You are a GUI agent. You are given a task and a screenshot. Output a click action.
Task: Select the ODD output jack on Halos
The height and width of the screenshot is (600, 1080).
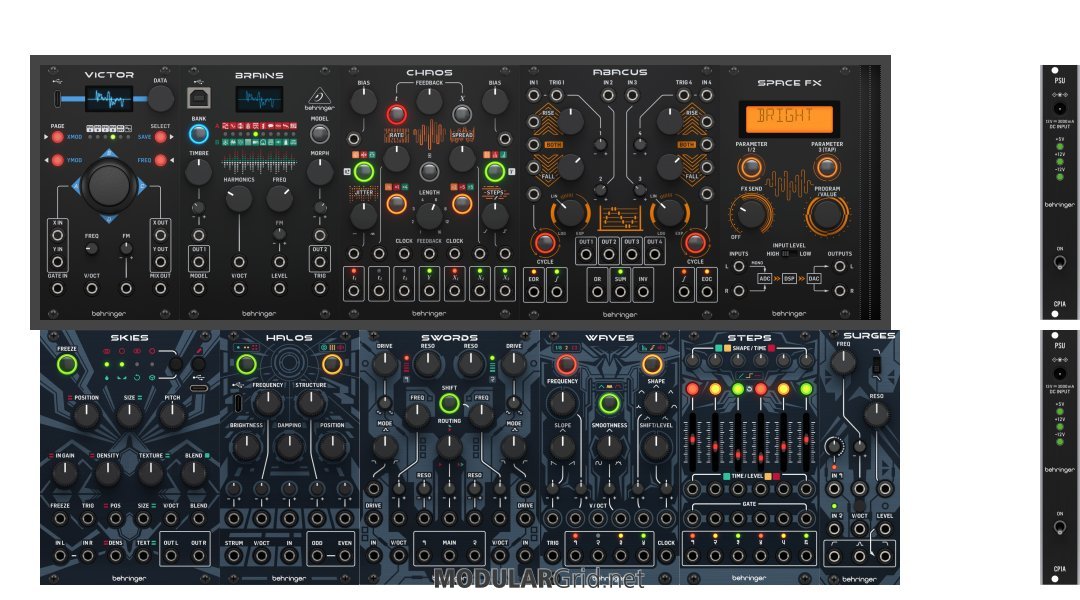click(317, 555)
